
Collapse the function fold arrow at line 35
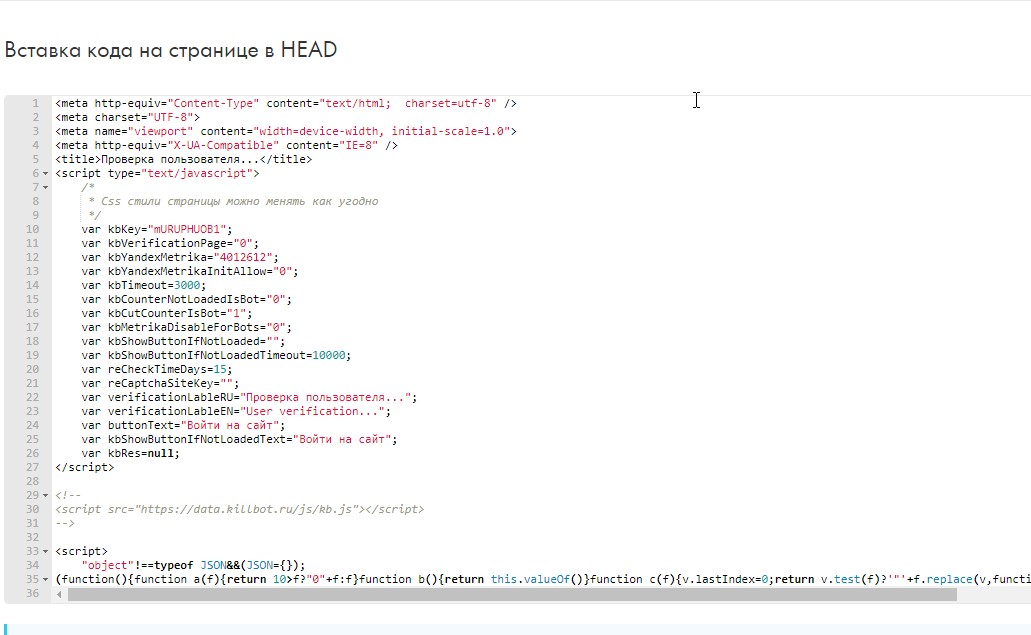[x=45, y=579]
